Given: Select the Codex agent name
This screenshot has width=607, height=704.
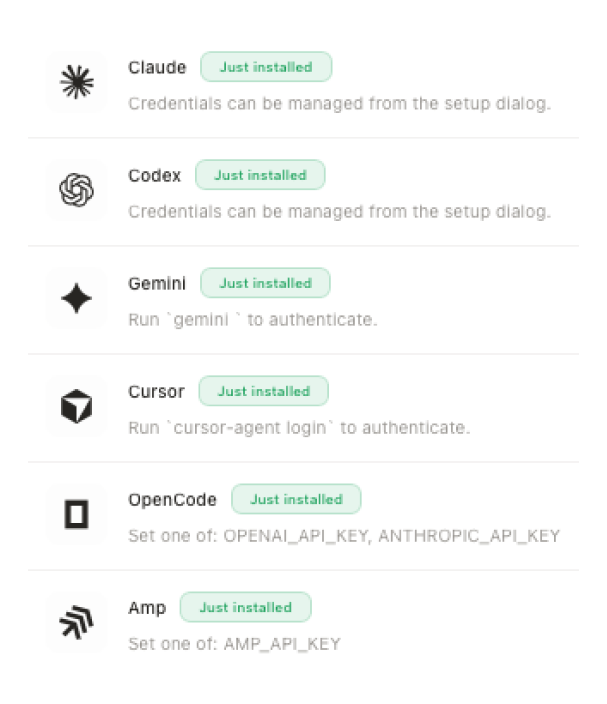Looking at the screenshot, I should [x=155, y=175].
